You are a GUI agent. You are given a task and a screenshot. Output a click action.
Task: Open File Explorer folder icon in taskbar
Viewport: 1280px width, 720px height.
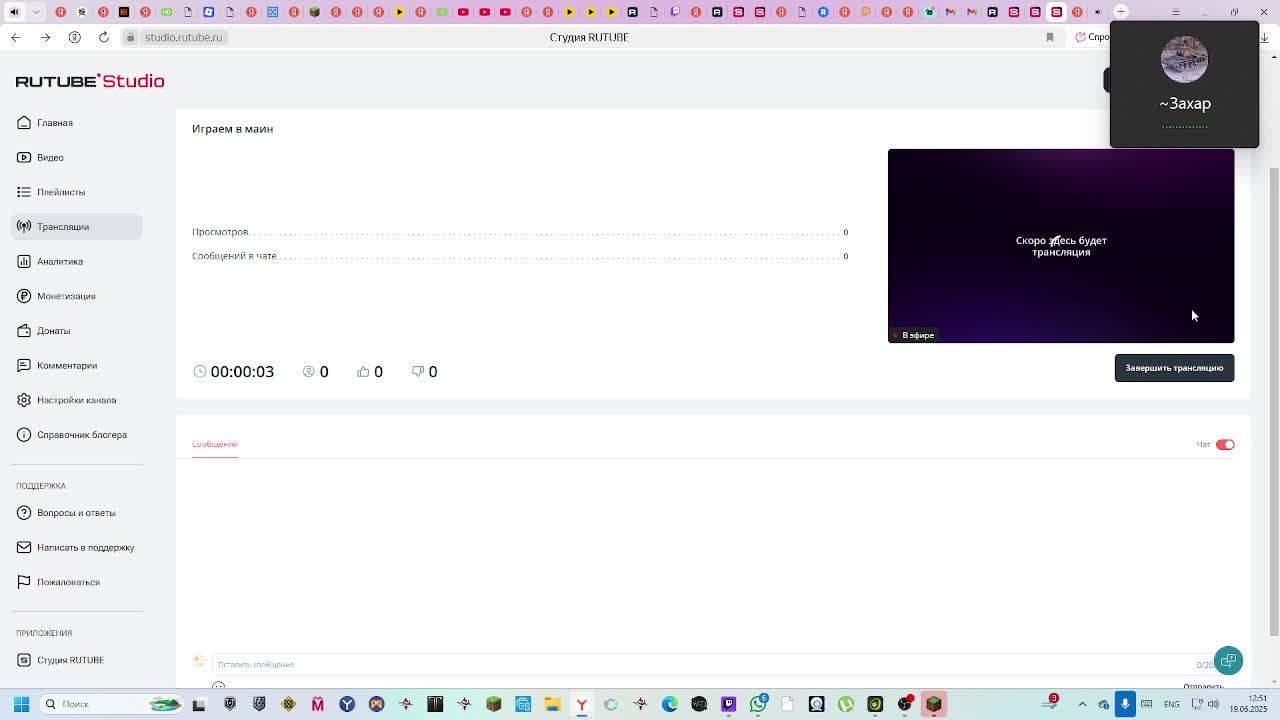552,704
